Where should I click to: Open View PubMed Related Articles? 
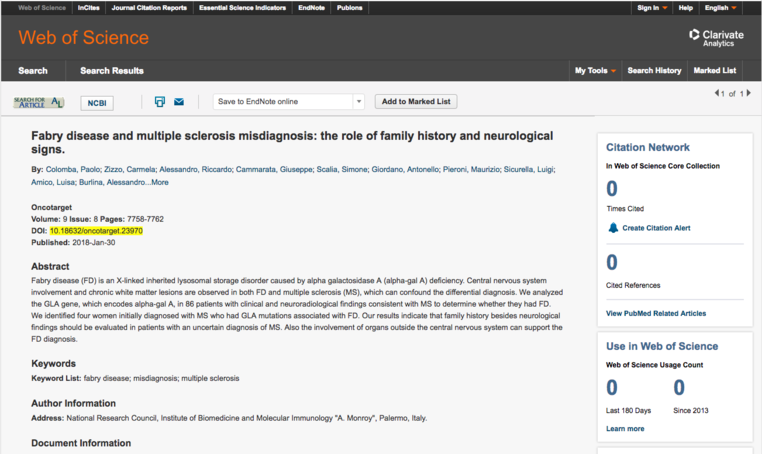[656, 313]
